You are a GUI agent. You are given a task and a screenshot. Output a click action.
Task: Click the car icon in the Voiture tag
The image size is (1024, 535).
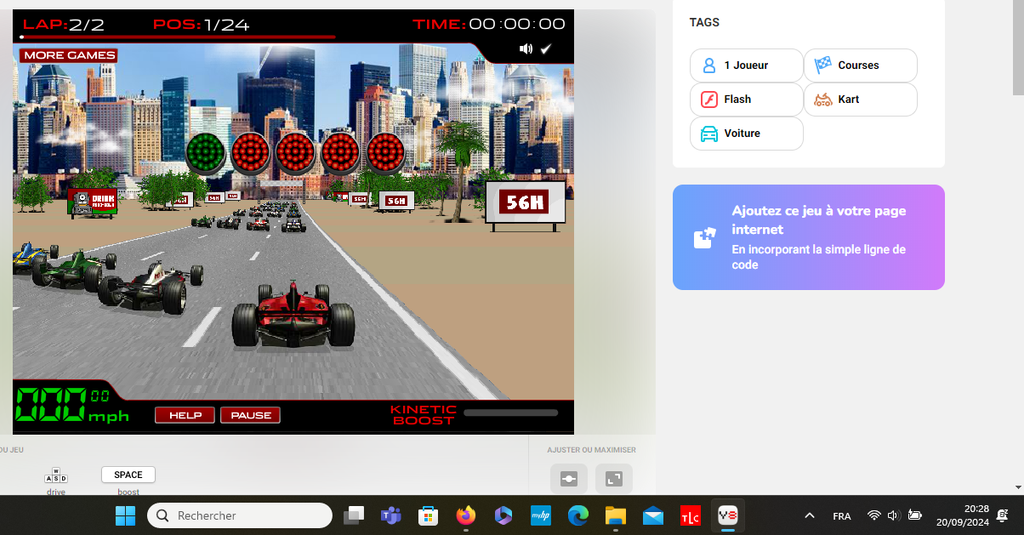pyautogui.click(x=709, y=133)
